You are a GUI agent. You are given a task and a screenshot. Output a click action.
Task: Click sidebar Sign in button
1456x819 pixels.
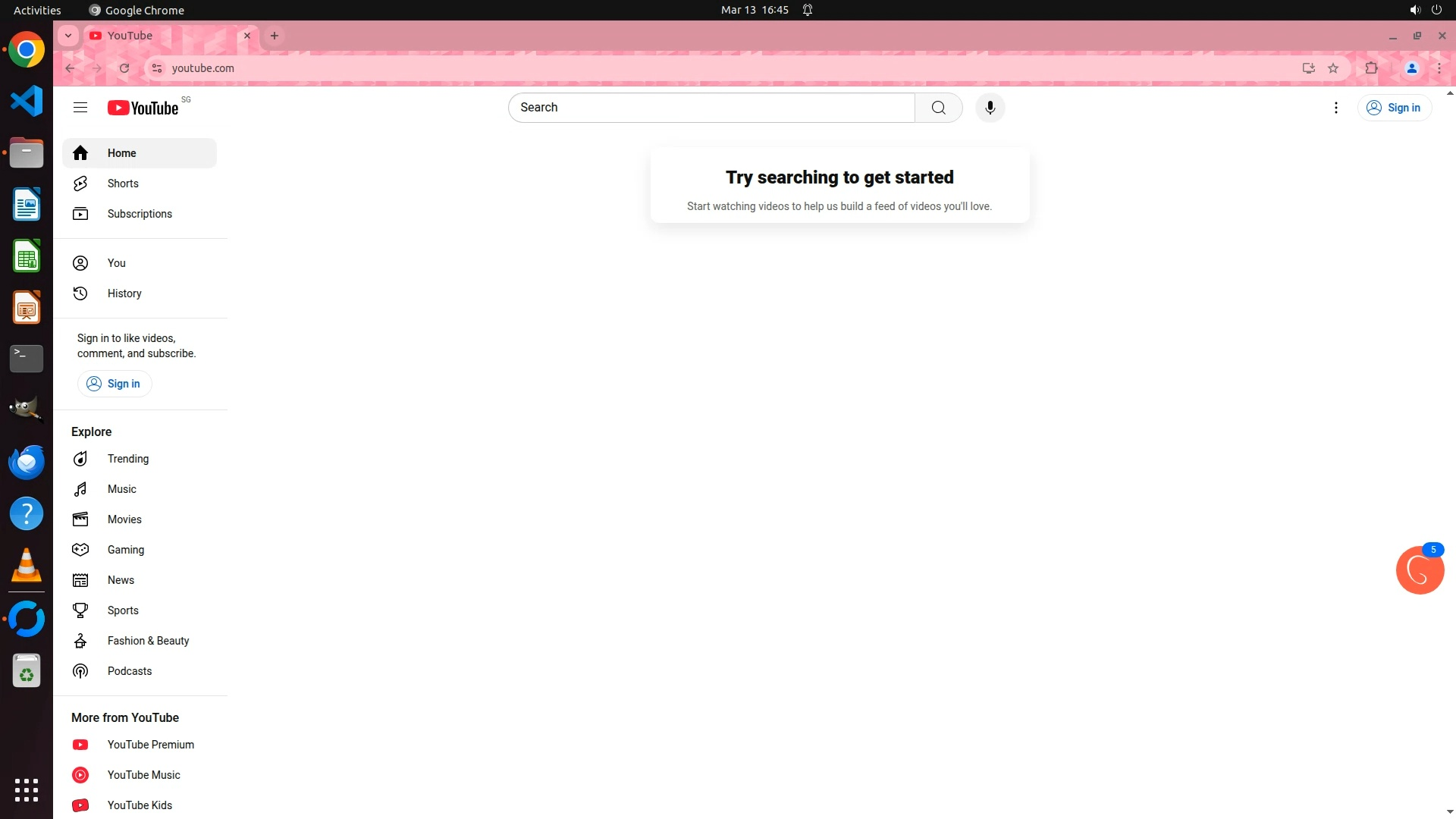tap(115, 384)
